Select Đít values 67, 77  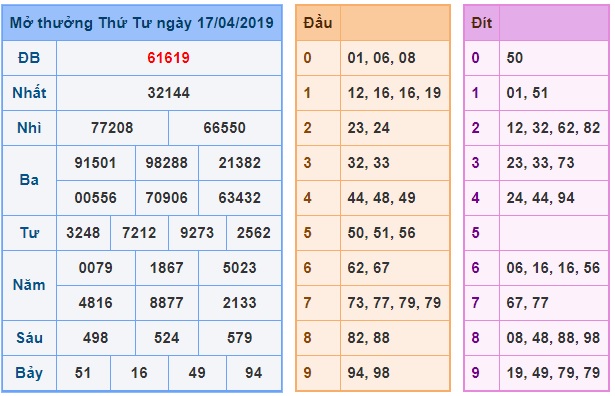coord(527,303)
